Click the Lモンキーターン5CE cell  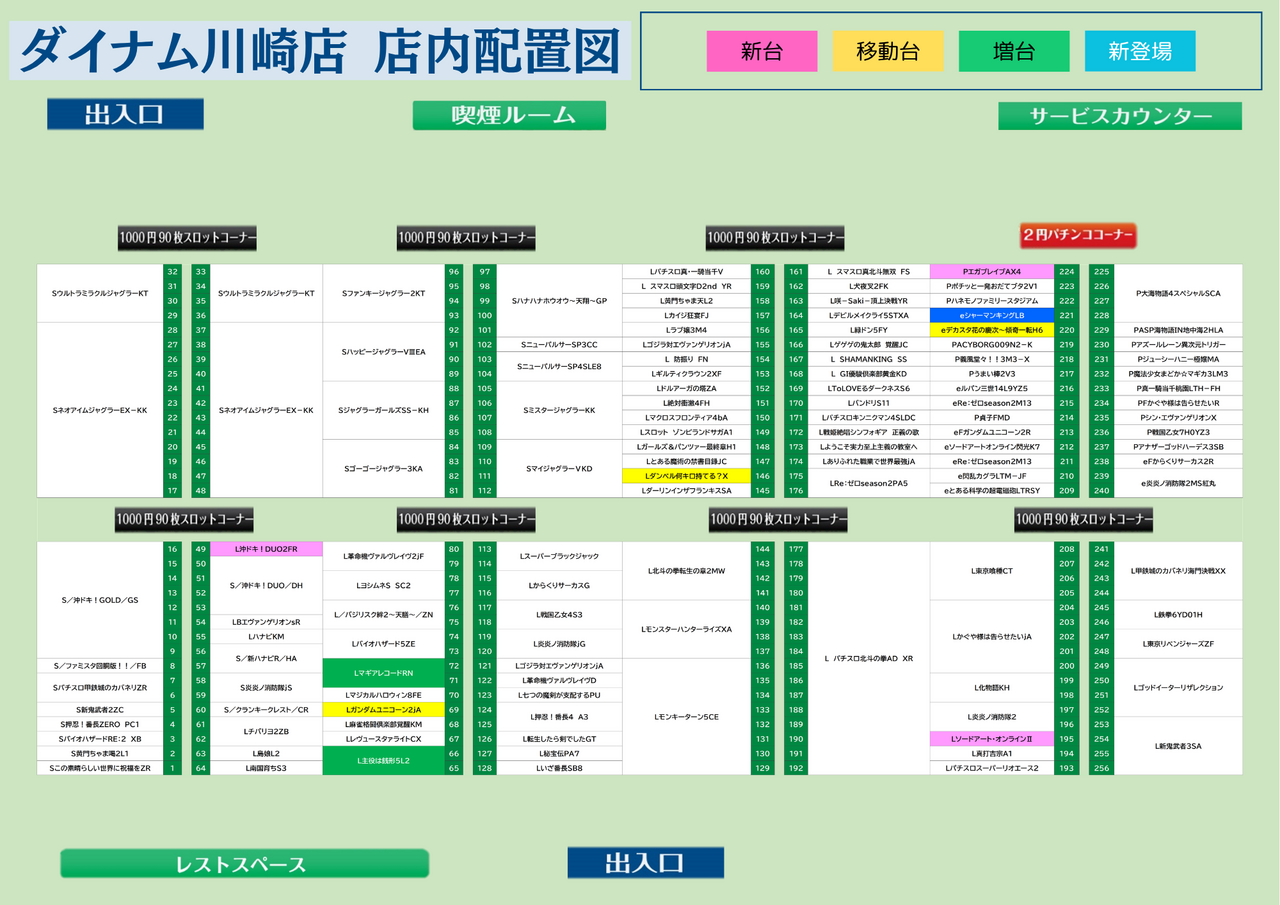687,717
